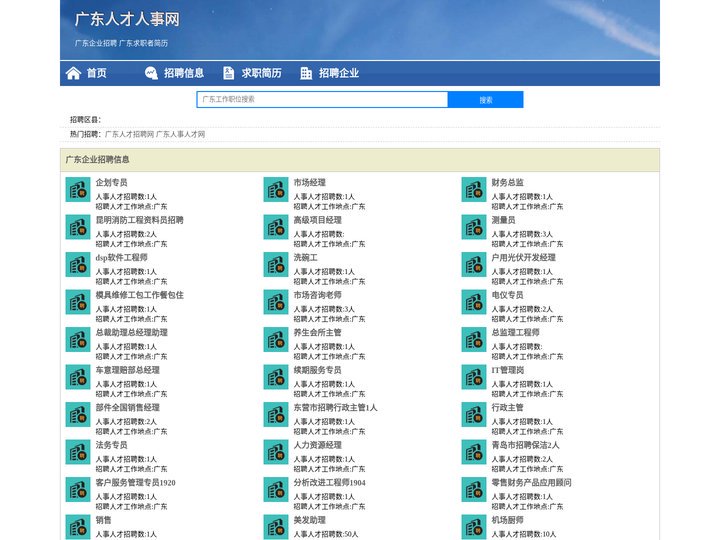Click the job icon next to 市场咨询老师
This screenshot has width=720, height=540.
tap(276, 302)
